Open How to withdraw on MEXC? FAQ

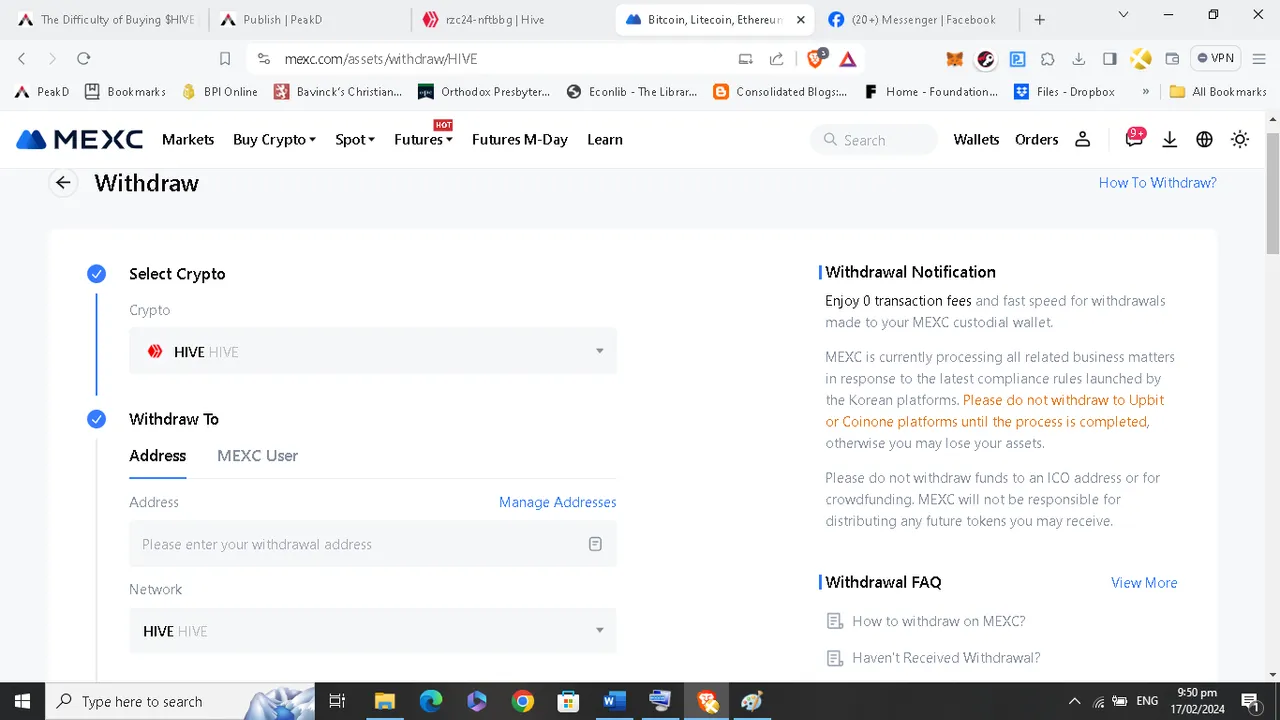pyautogui.click(x=938, y=621)
